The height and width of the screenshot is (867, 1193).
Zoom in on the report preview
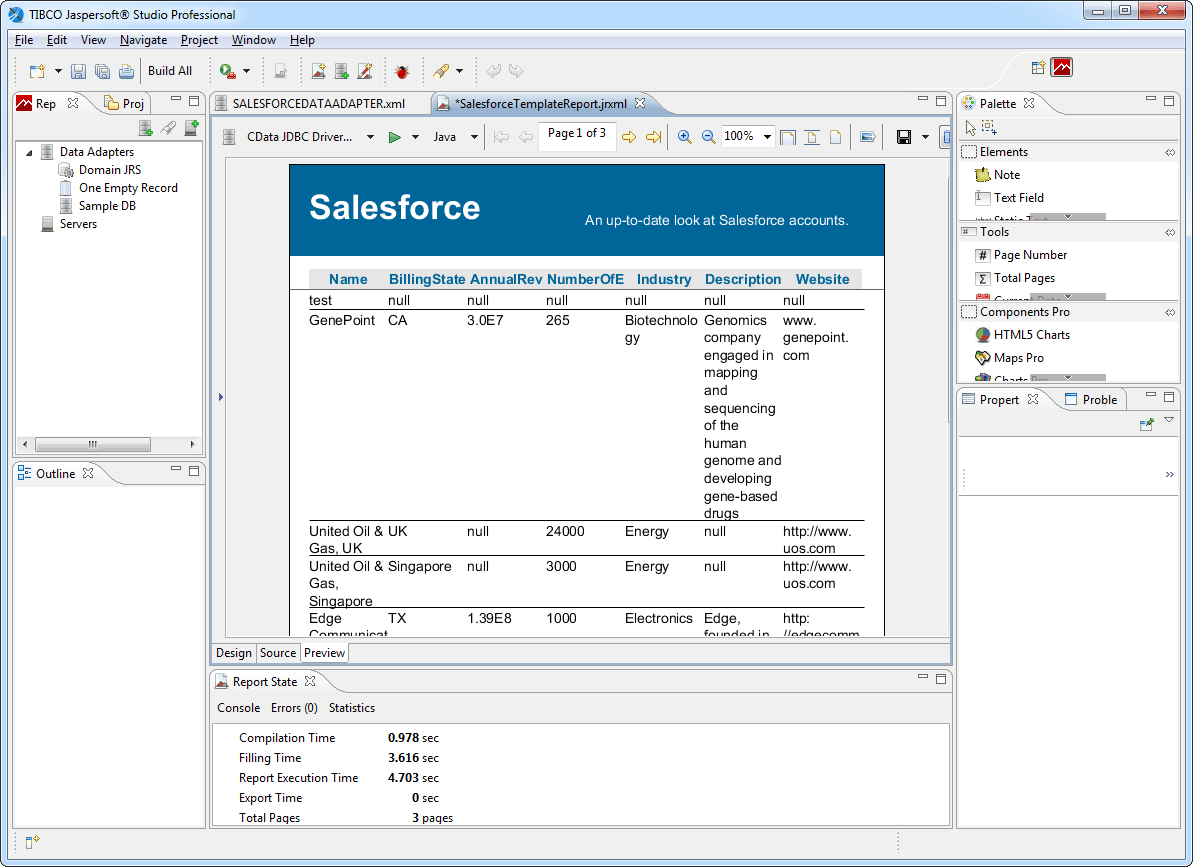(x=684, y=136)
